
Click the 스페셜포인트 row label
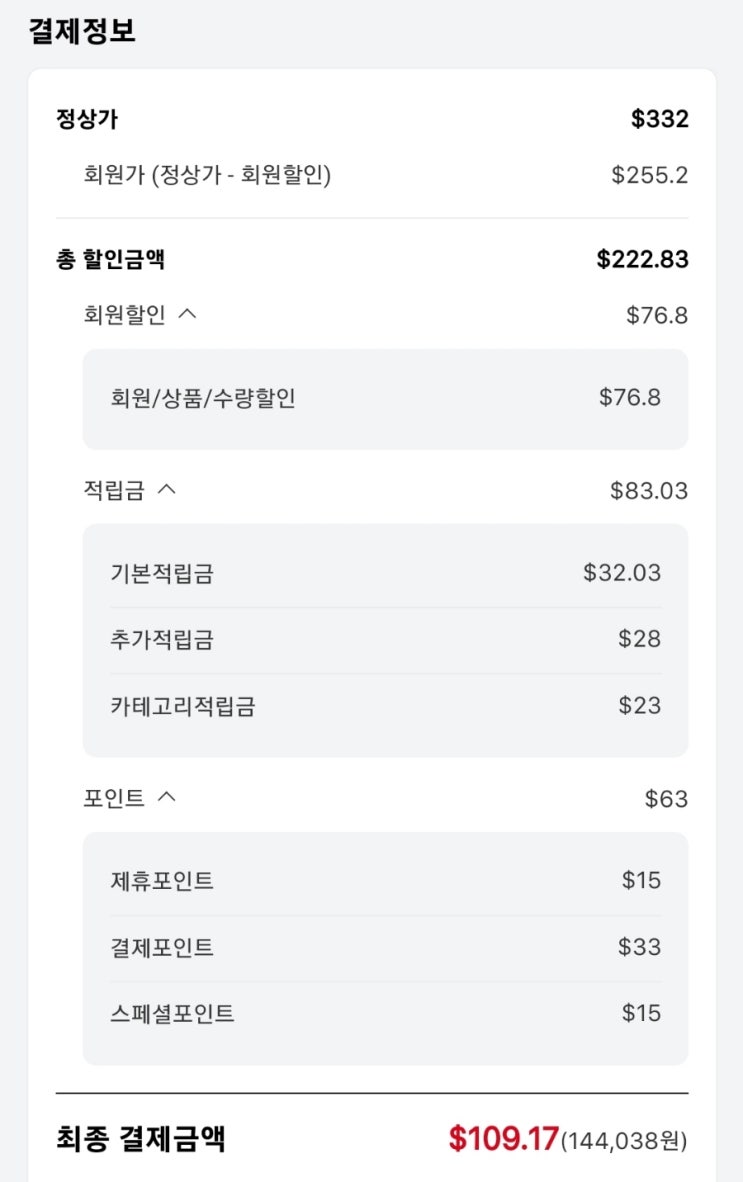coord(172,1014)
